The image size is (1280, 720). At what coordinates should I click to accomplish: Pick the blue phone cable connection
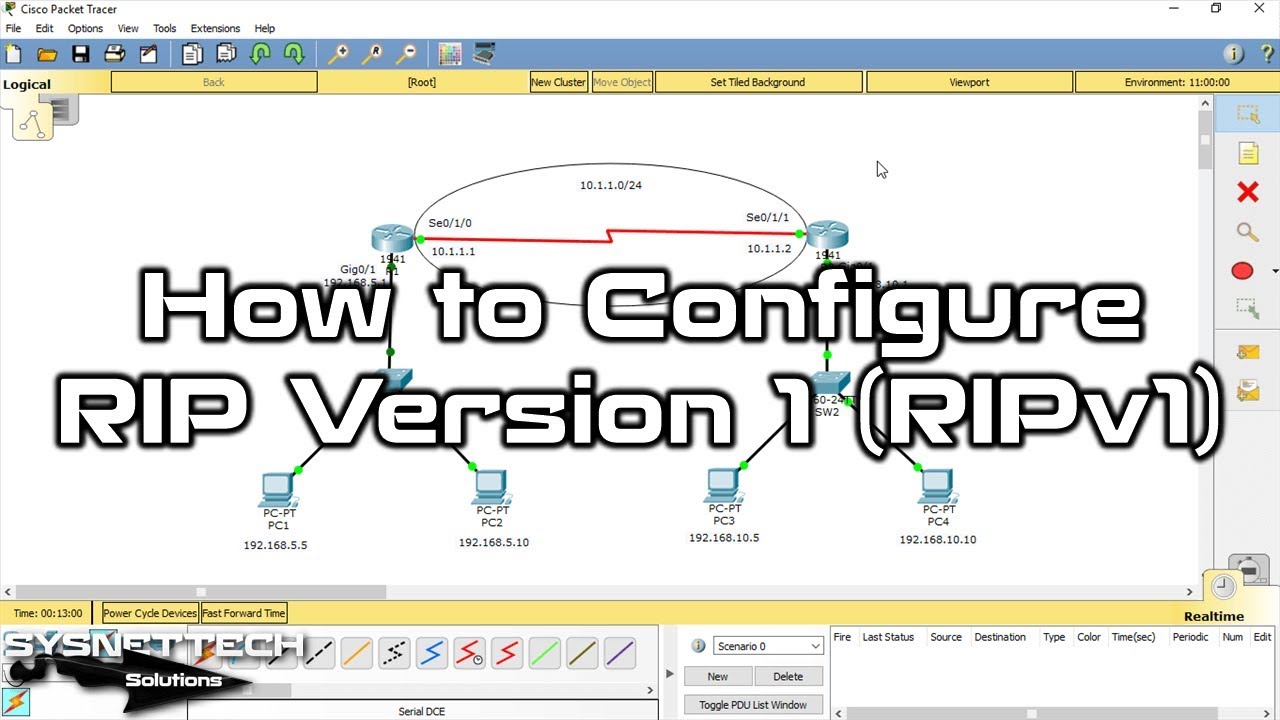pyautogui.click(x=432, y=654)
